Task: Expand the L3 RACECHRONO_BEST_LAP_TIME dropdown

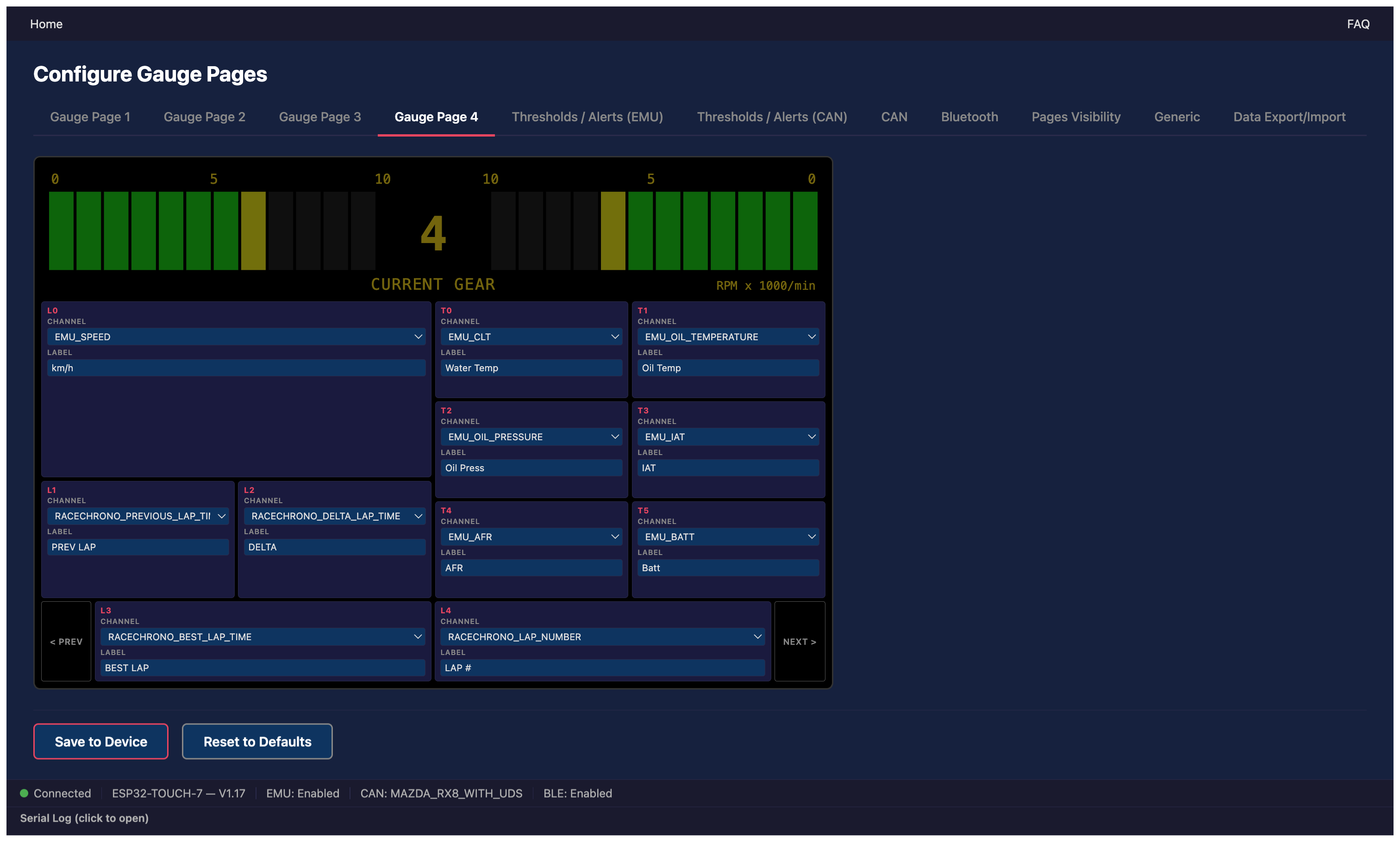Action: (x=263, y=636)
